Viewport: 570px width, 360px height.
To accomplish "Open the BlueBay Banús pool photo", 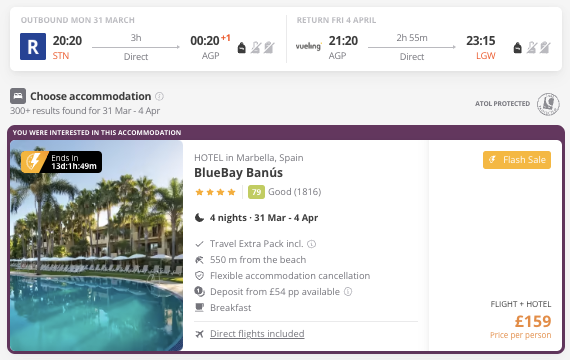I will pyautogui.click(x=96, y=246).
